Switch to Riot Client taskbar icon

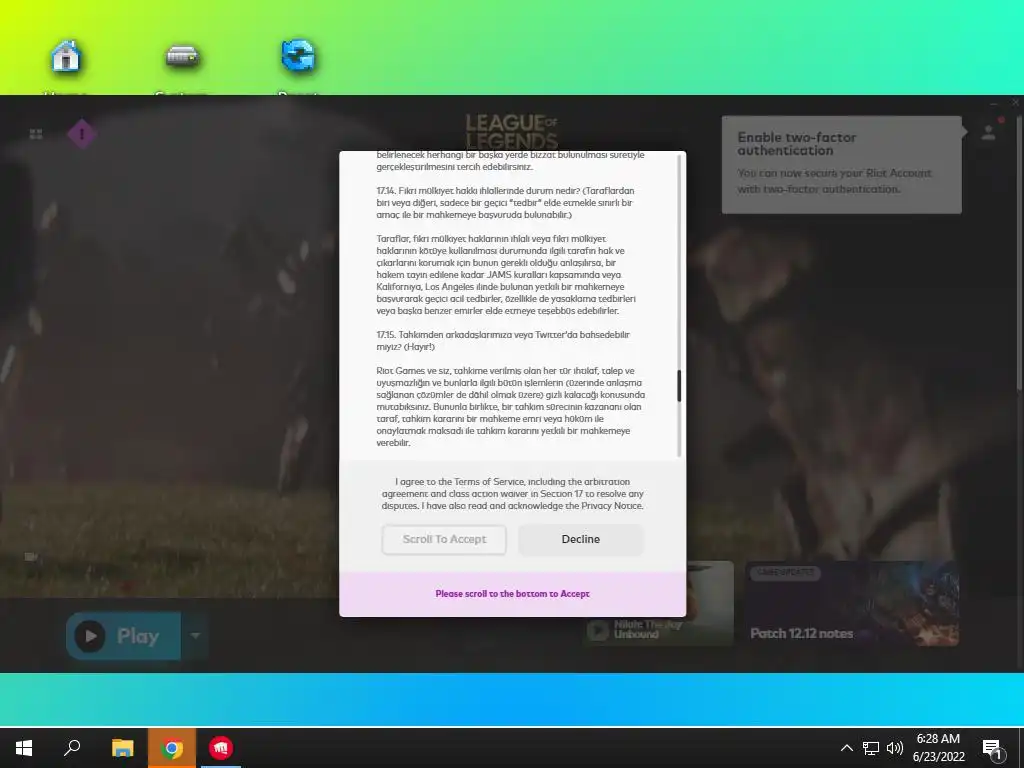(221, 748)
